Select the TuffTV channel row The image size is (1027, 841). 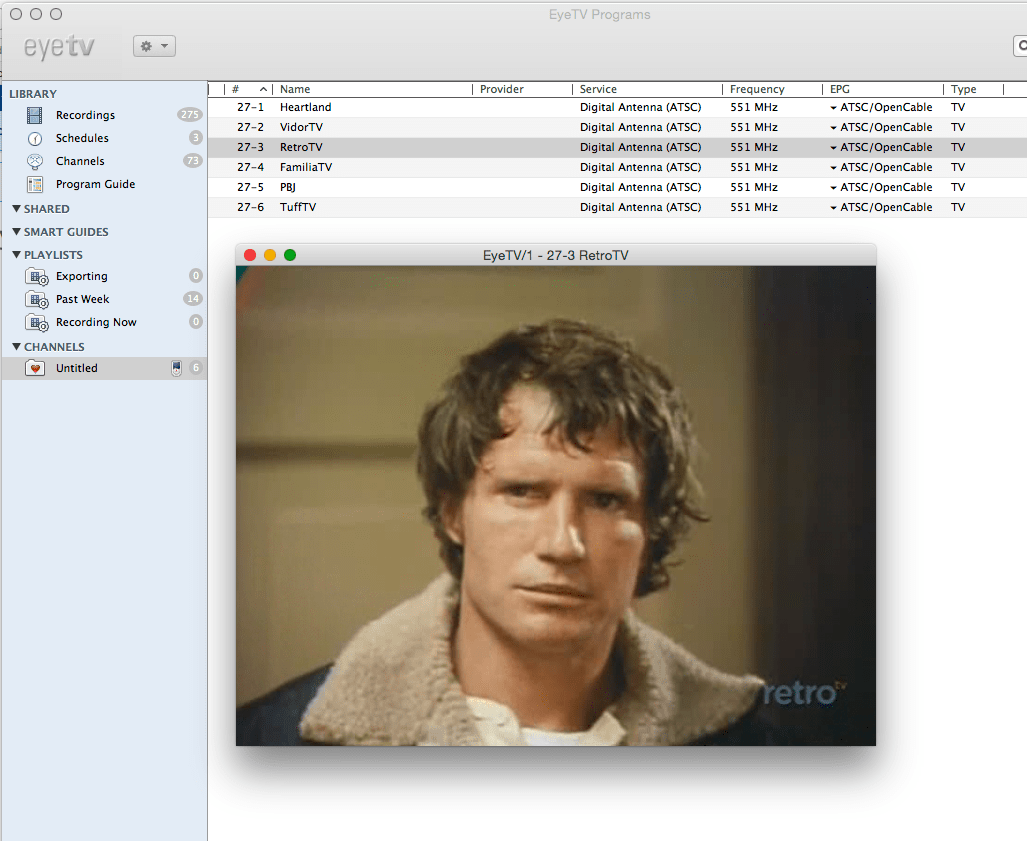click(617, 208)
